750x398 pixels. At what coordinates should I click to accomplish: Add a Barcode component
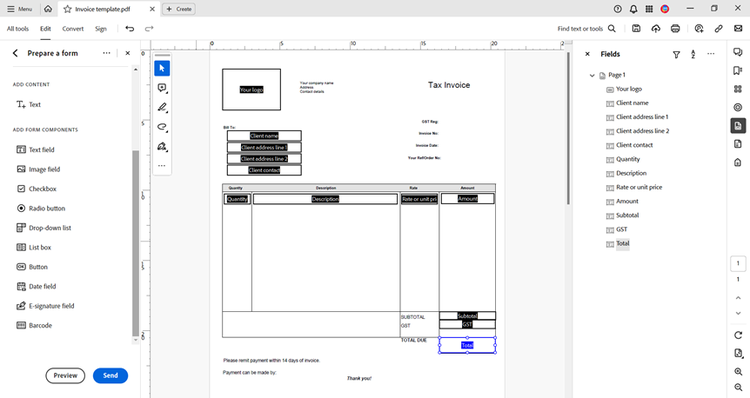(x=34, y=325)
